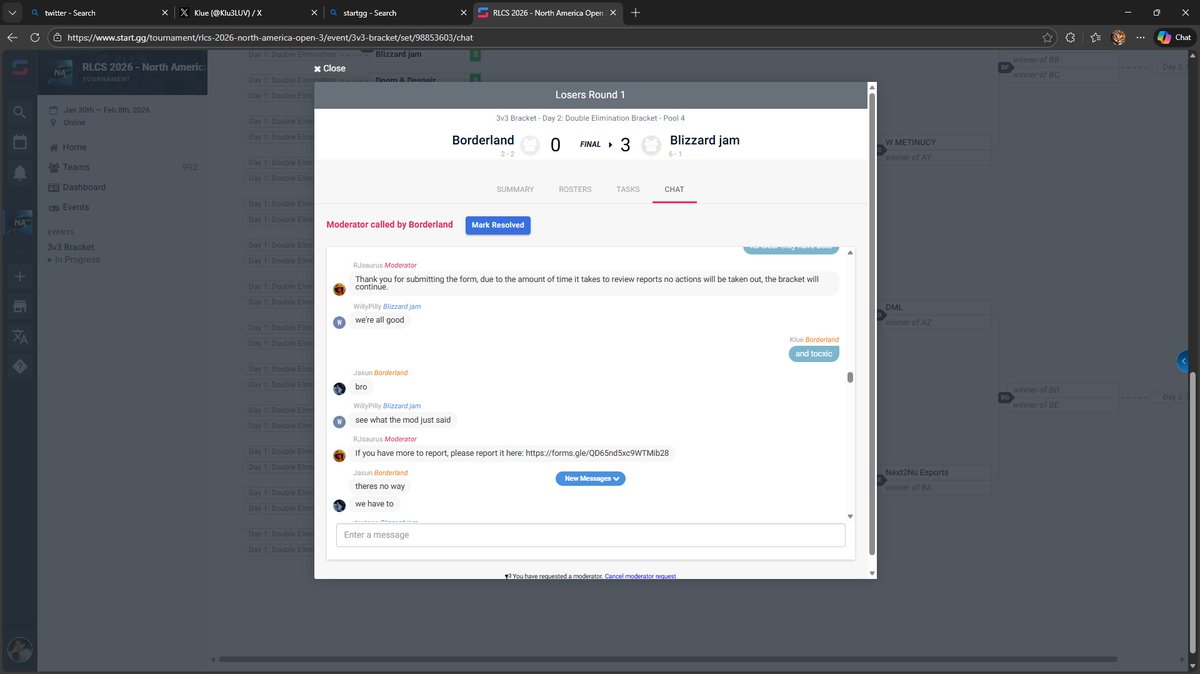Screen dimensions: 1200x674
Task: Open Home in tournament navigation
Action: tap(75, 147)
